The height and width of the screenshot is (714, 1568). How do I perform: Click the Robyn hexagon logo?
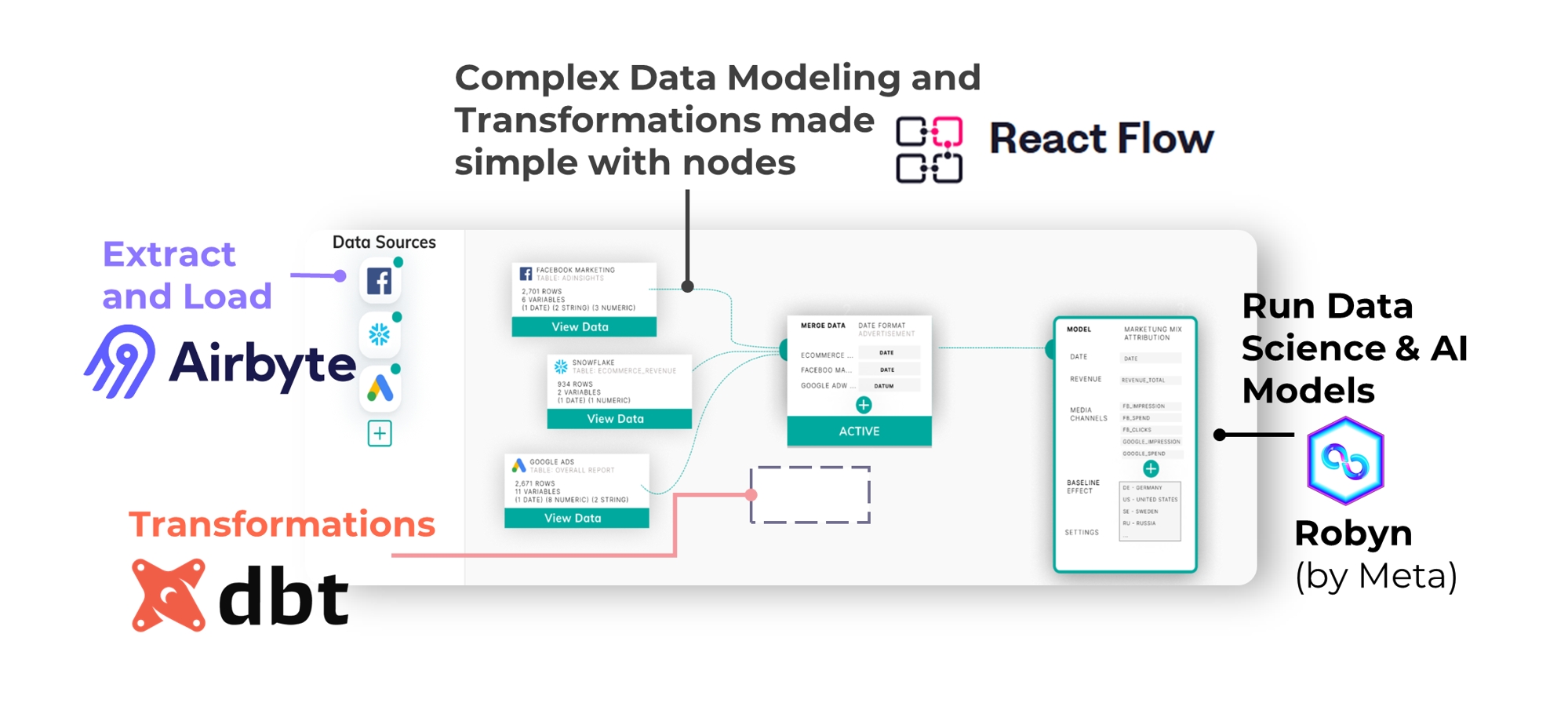[1345, 461]
